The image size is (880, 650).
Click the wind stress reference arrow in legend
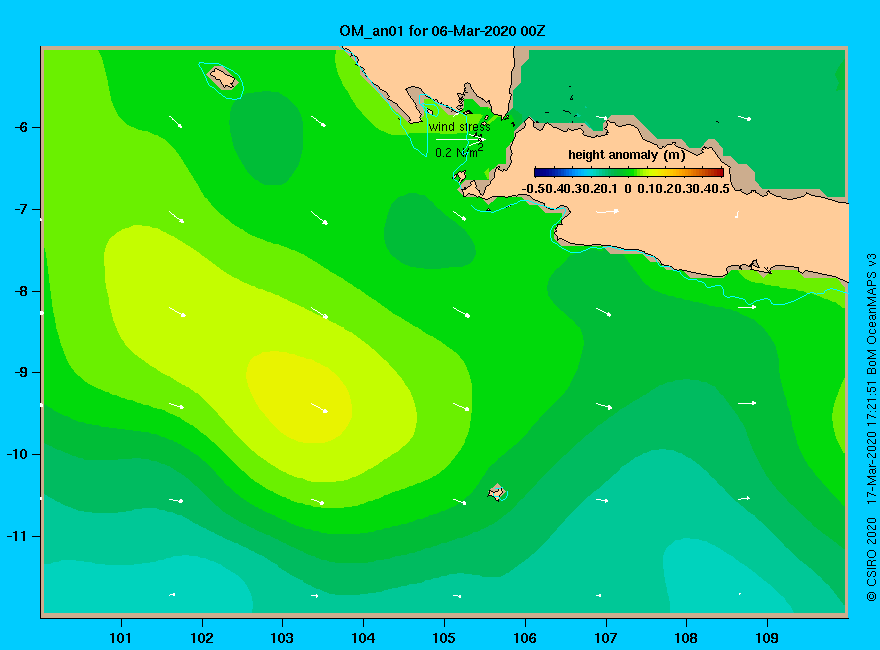coord(460,139)
